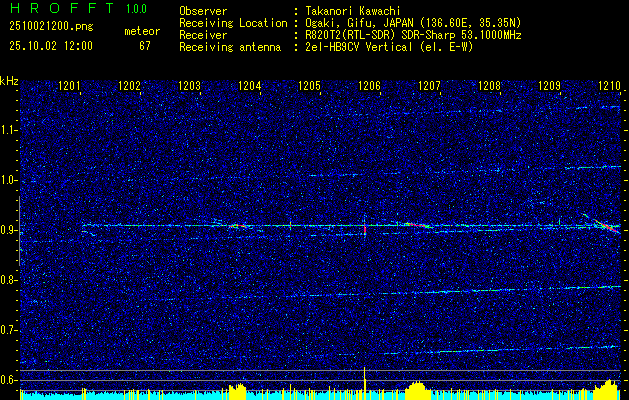Click the 0.8 frequency axis label
The height and width of the screenshot is (400, 629).
(x=7, y=280)
